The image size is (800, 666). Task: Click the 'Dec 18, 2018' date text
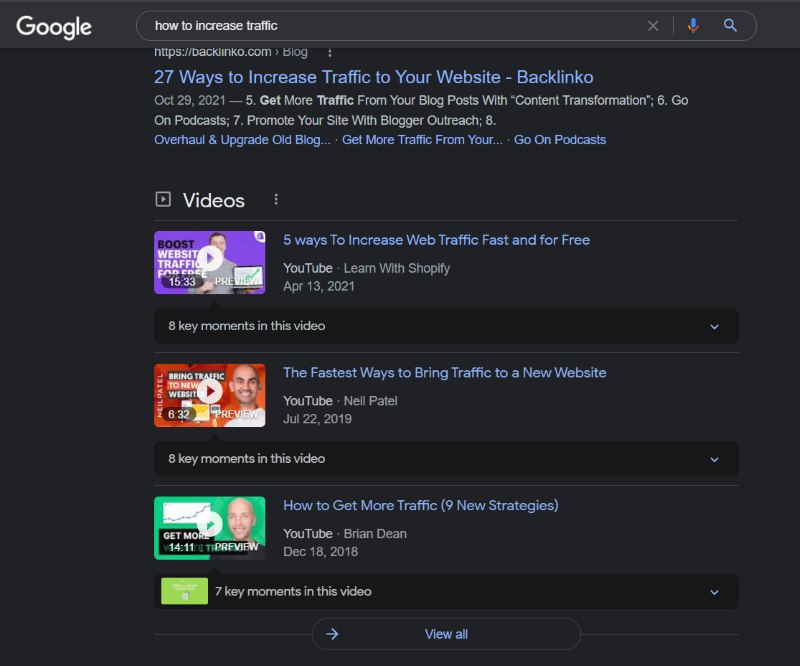[320, 552]
